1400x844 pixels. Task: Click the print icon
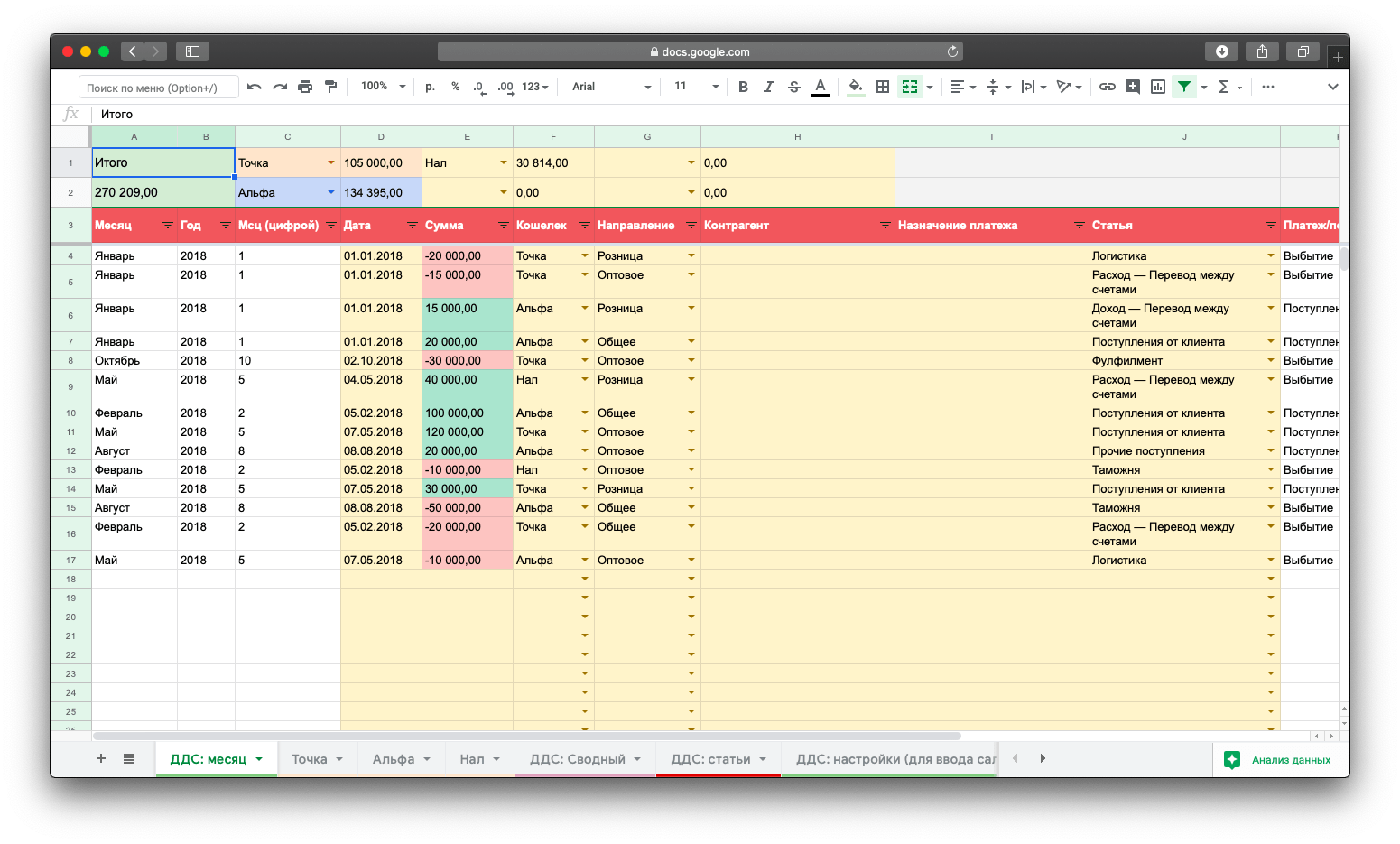pos(305,87)
